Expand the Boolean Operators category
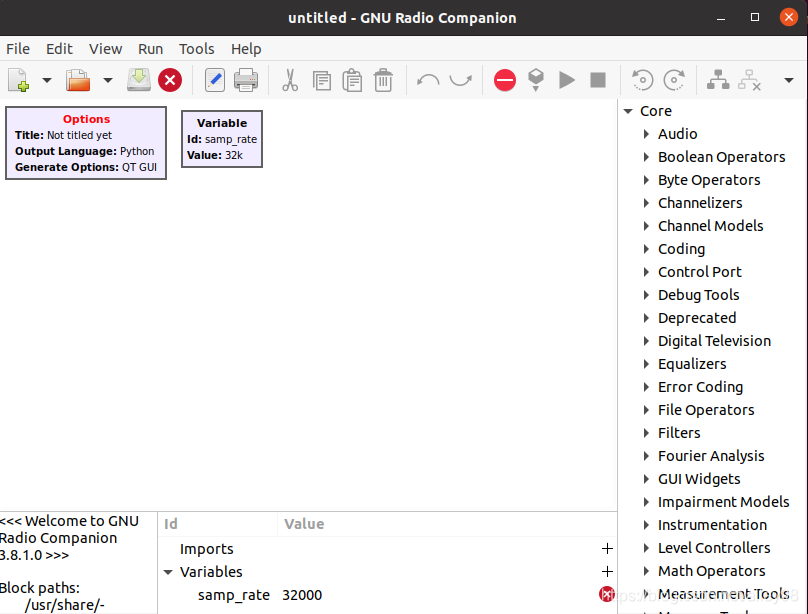Viewport: 808px width, 614px height. pyautogui.click(x=646, y=157)
